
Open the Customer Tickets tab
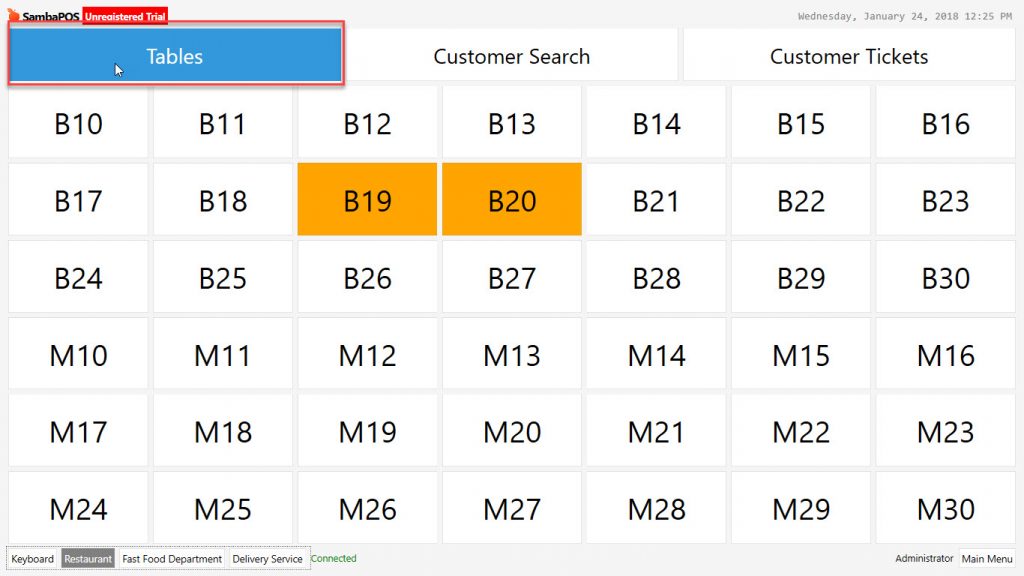click(848, 55)
